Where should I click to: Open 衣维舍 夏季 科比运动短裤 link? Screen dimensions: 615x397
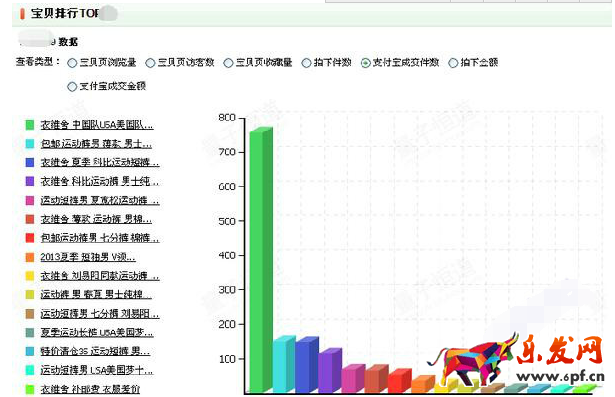pyautogui.click(x=100, y=162)
